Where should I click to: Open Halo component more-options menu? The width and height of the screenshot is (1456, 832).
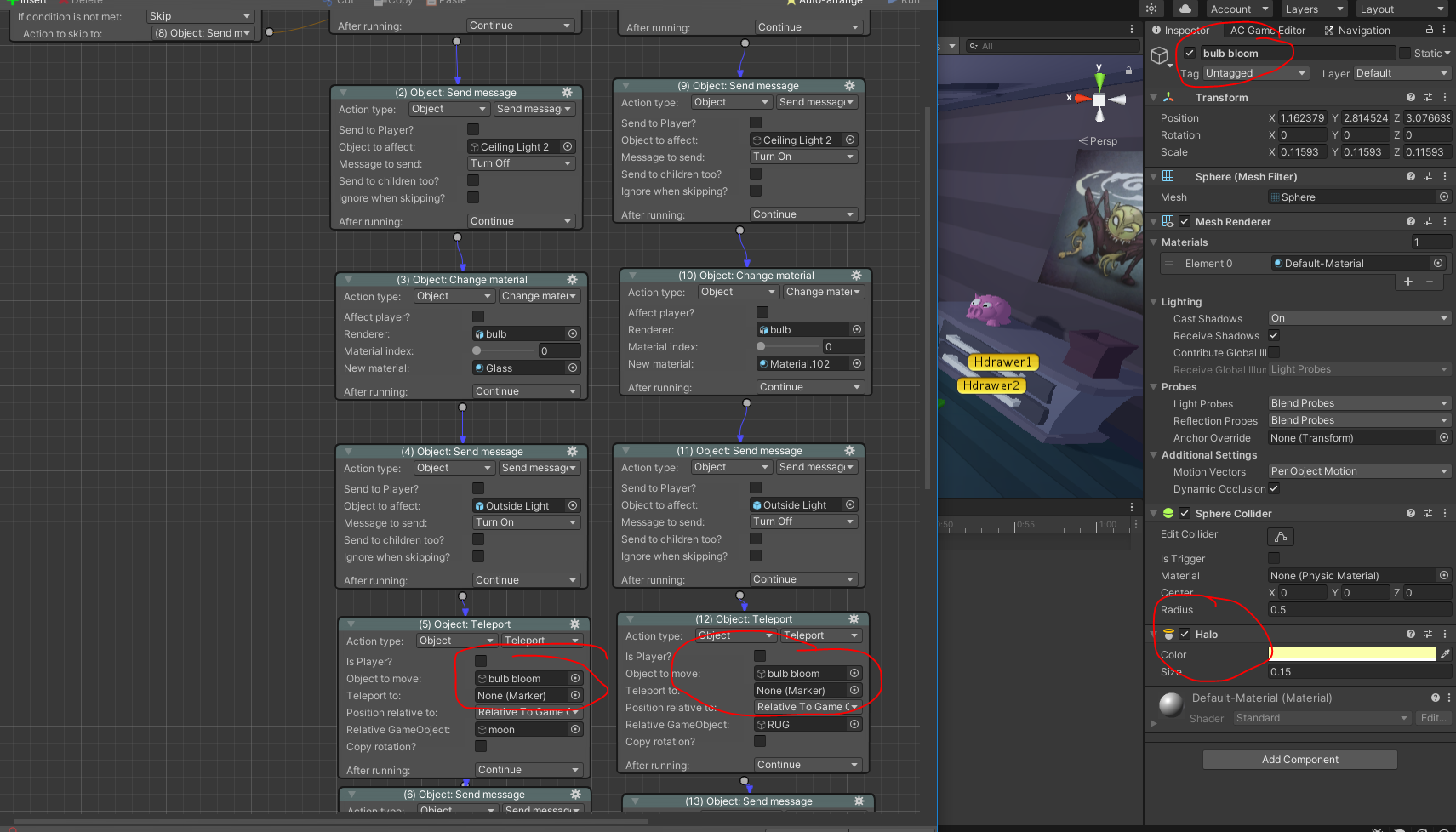click(x=1445, y=634)
